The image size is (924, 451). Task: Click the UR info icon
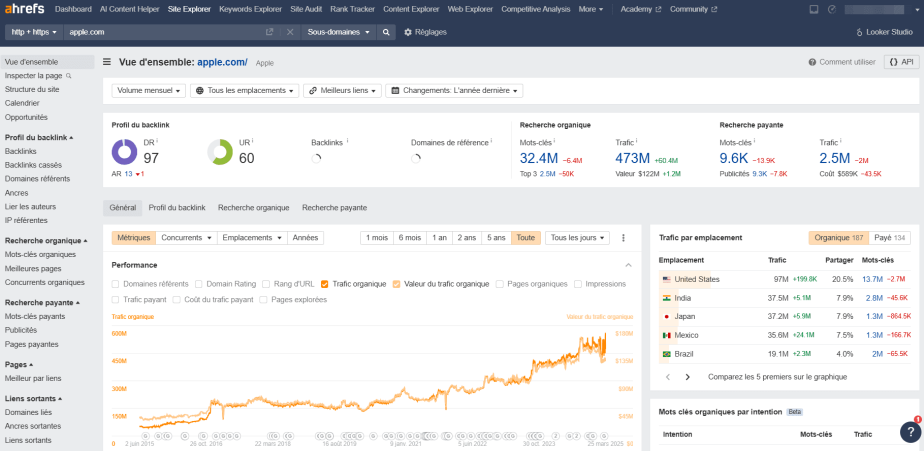pos(252,141)
